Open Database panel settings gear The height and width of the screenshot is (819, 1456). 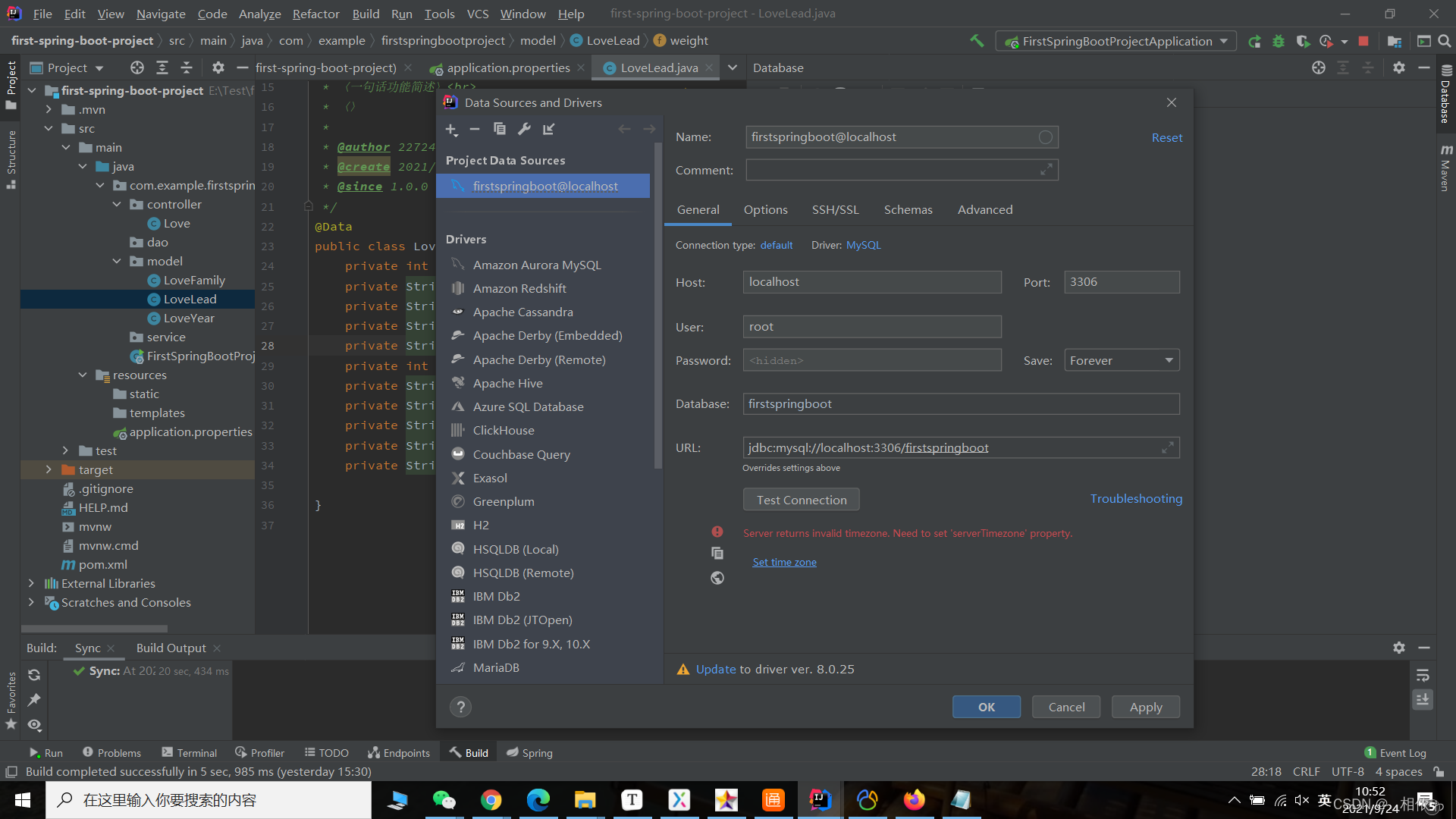(x=1399, y=68)
